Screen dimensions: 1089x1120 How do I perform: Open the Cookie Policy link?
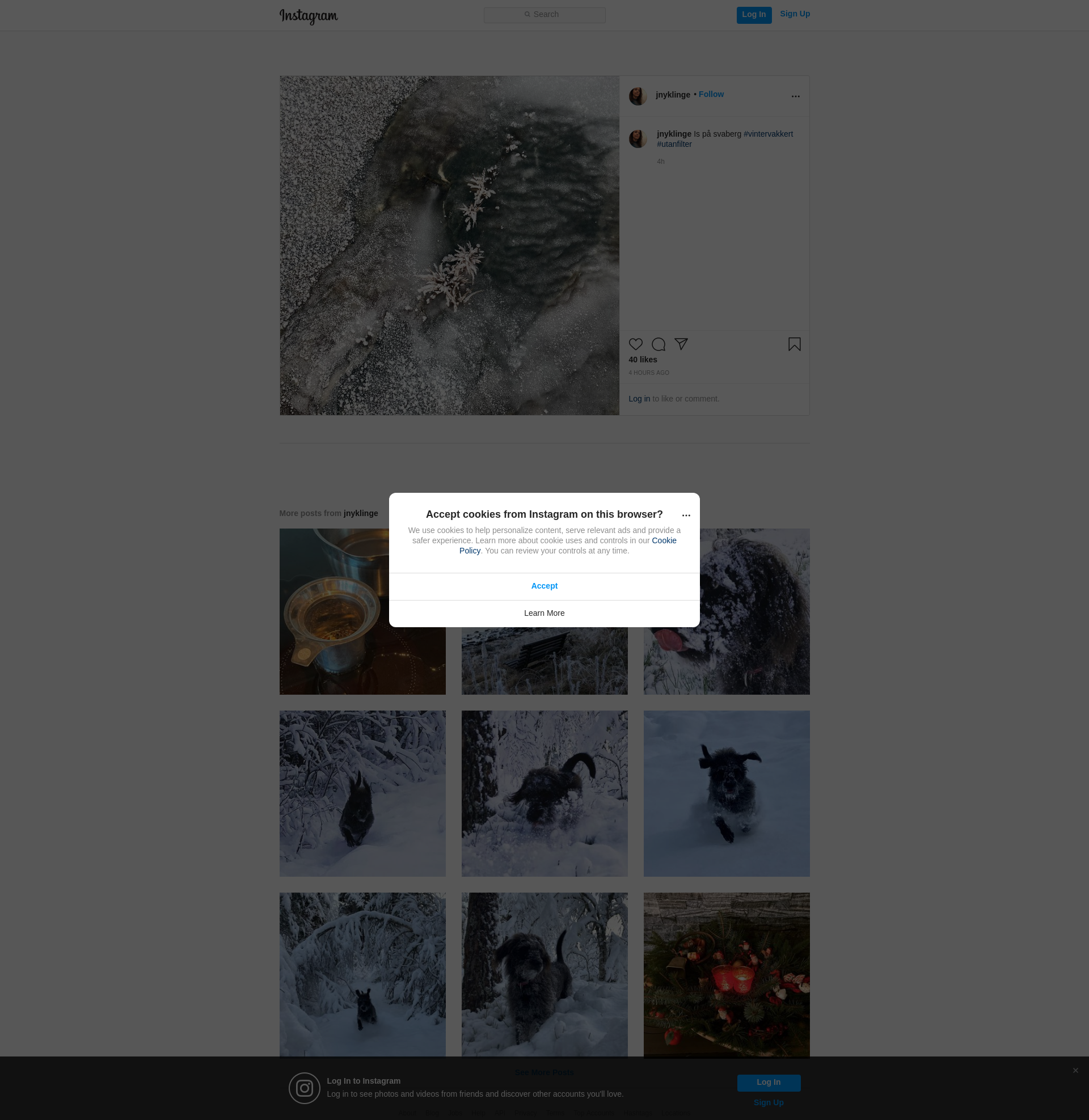coord(664,541)
